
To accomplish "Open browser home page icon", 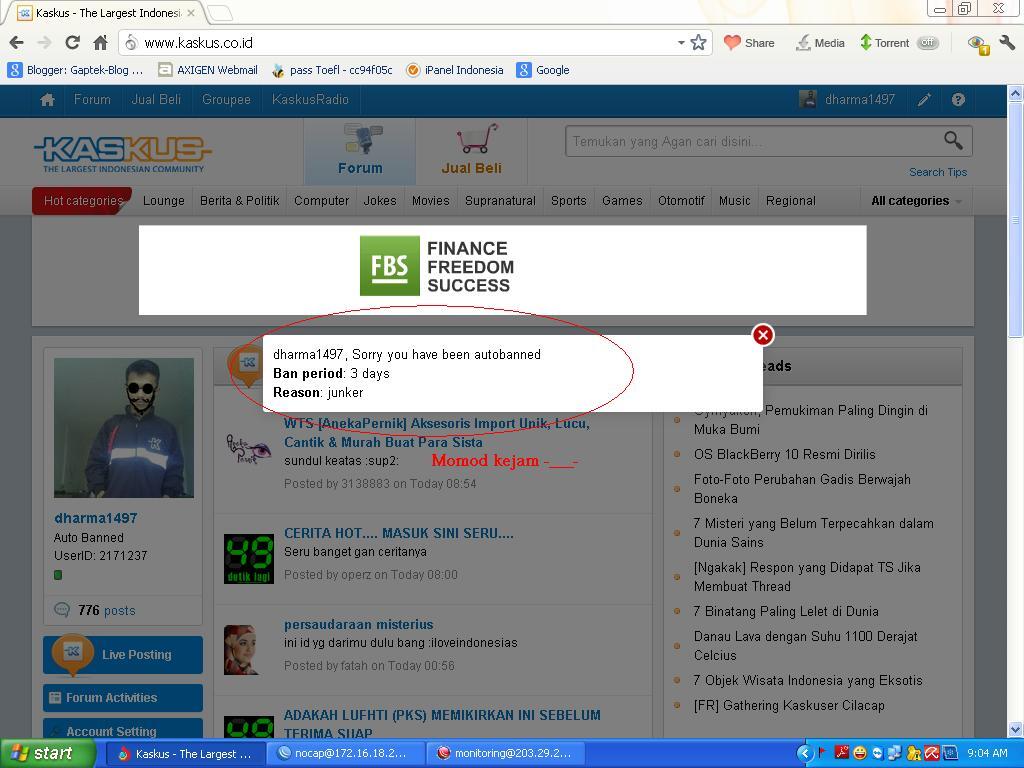I will [x=101, y=43].
